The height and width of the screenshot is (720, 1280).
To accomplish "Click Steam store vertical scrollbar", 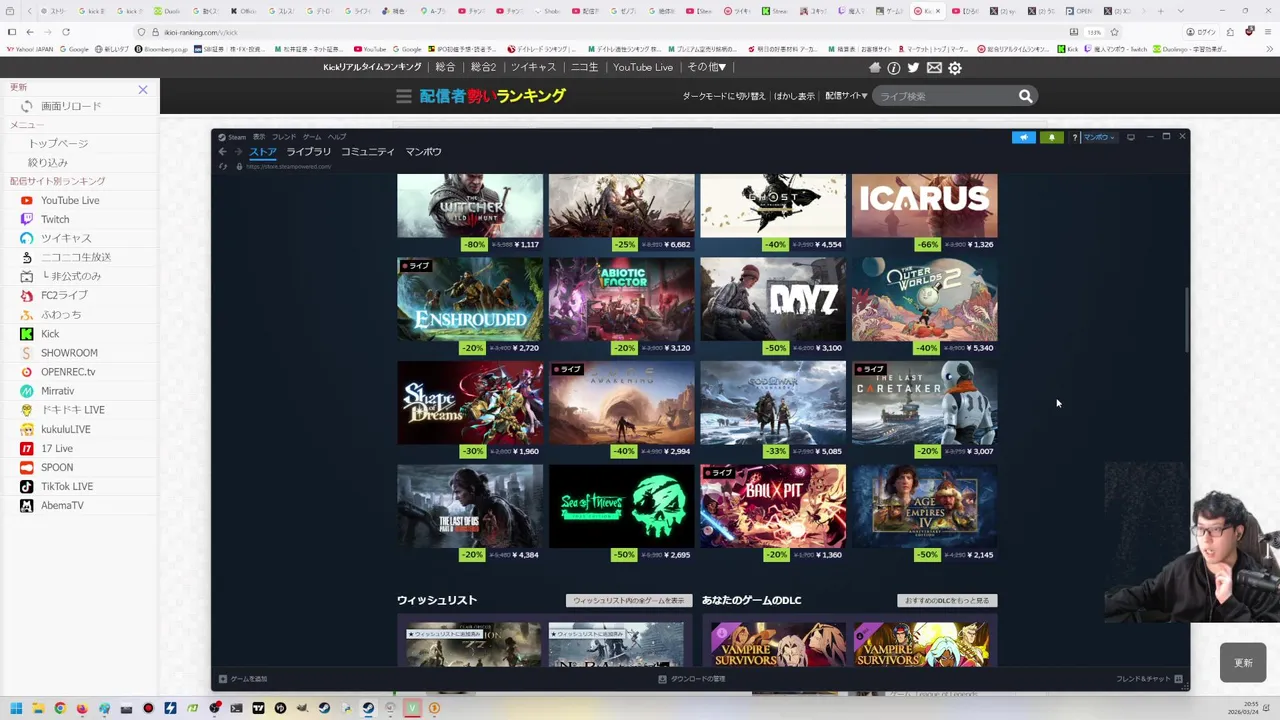I will (x=1186, y=320).
